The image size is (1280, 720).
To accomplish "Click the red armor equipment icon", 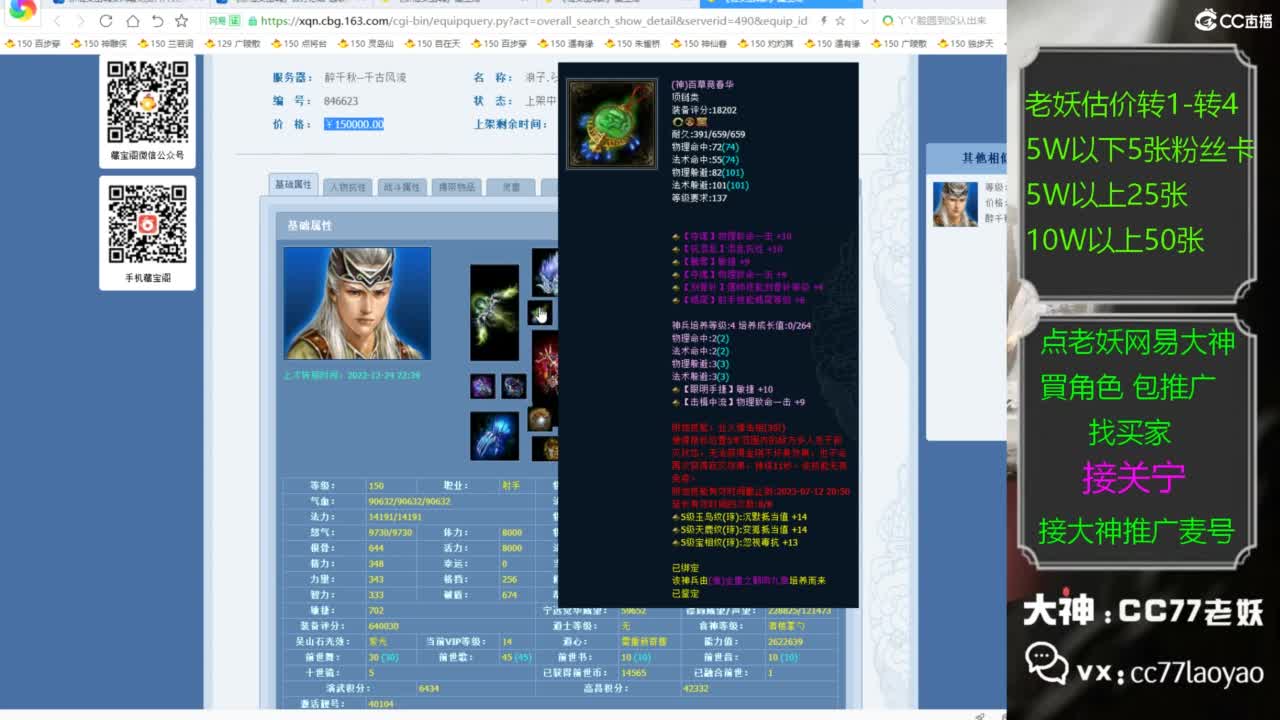I will [546, 367].
